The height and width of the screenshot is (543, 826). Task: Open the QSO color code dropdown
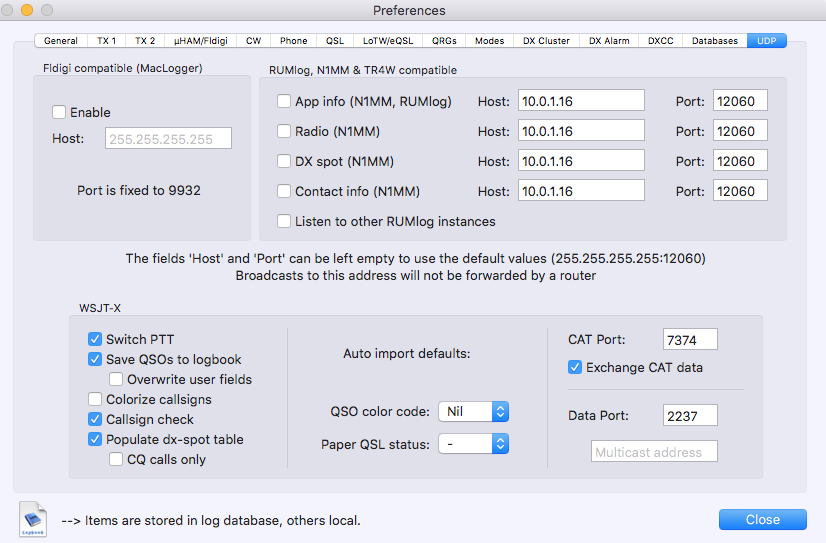pyautogui.click(x=473, y=411)
